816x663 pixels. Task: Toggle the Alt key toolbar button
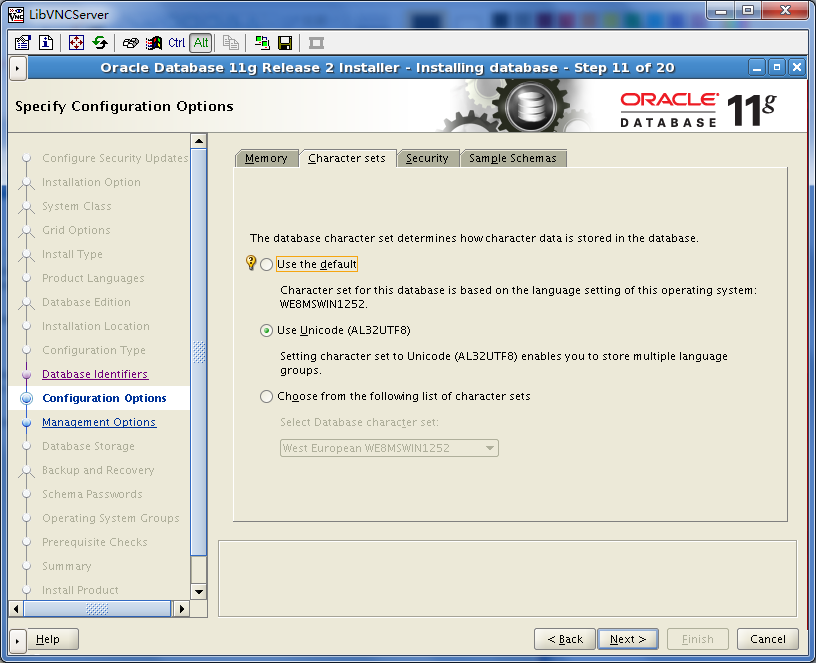pos(201,43)
